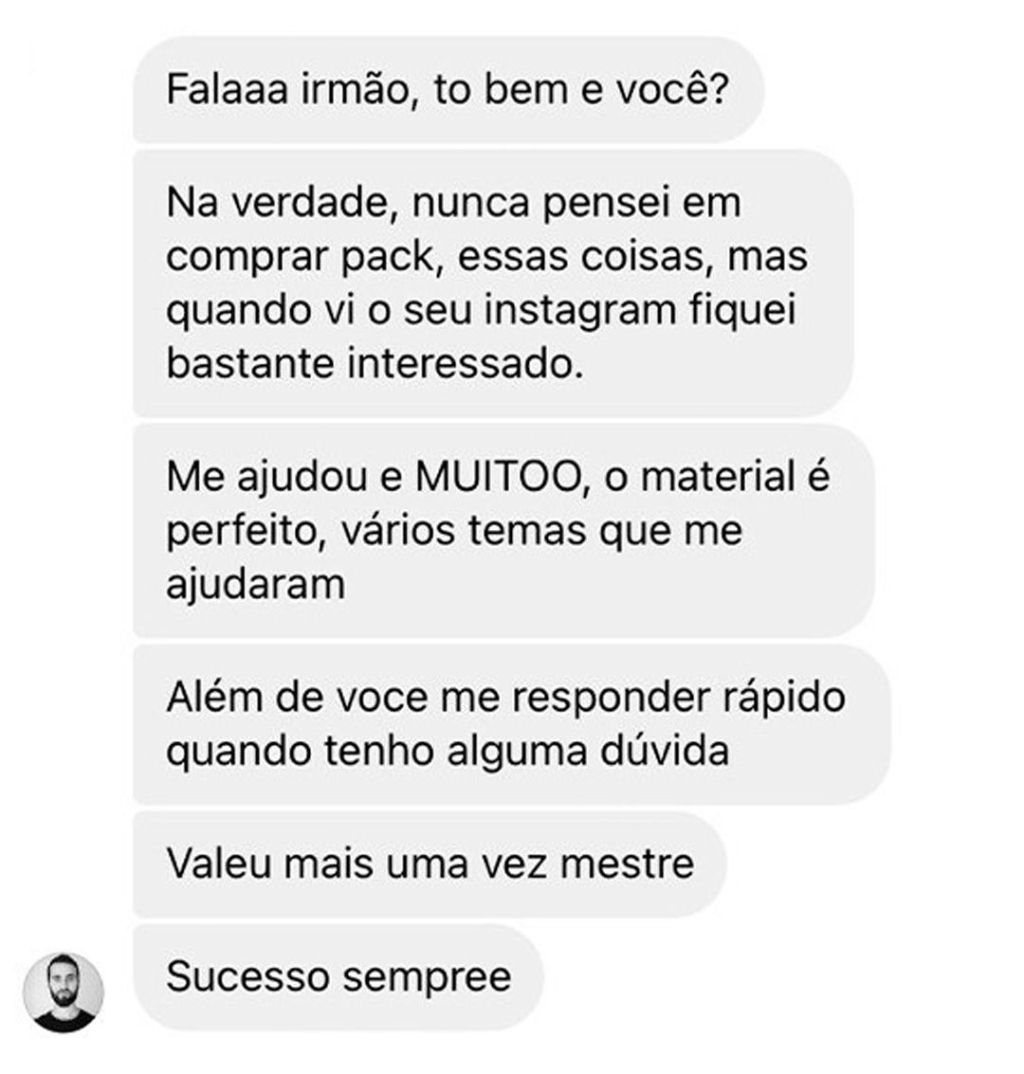1024x1074 pixels.
Task: Click the "Sucesso sempree" message bubble
Action: coord(338,977)
